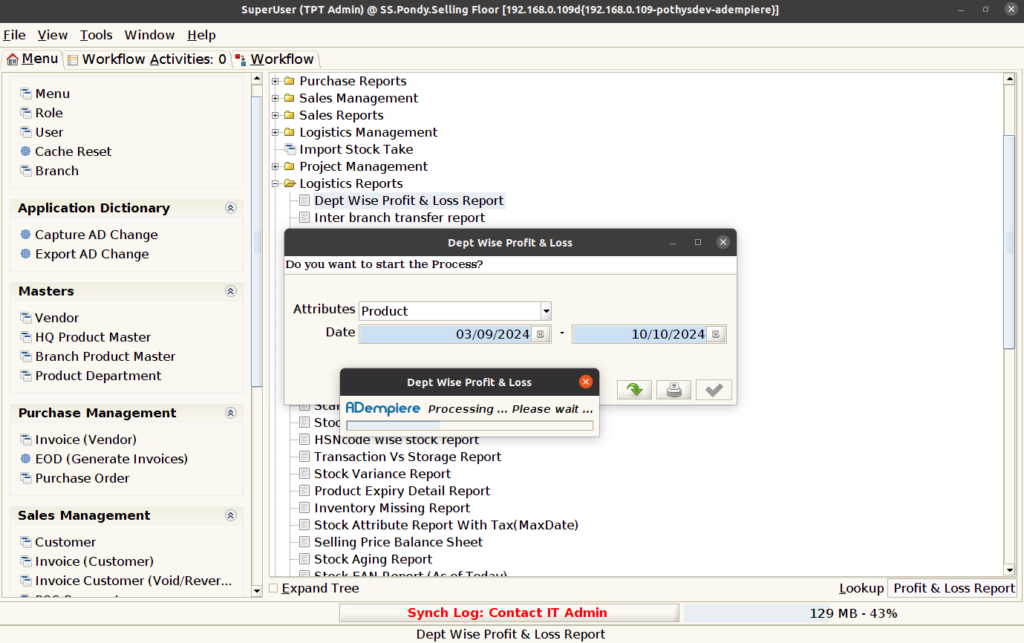This screenshot has height=643, width=1024.
Task: Click the Cache Reset gear icon
Action: click(25, 151)
